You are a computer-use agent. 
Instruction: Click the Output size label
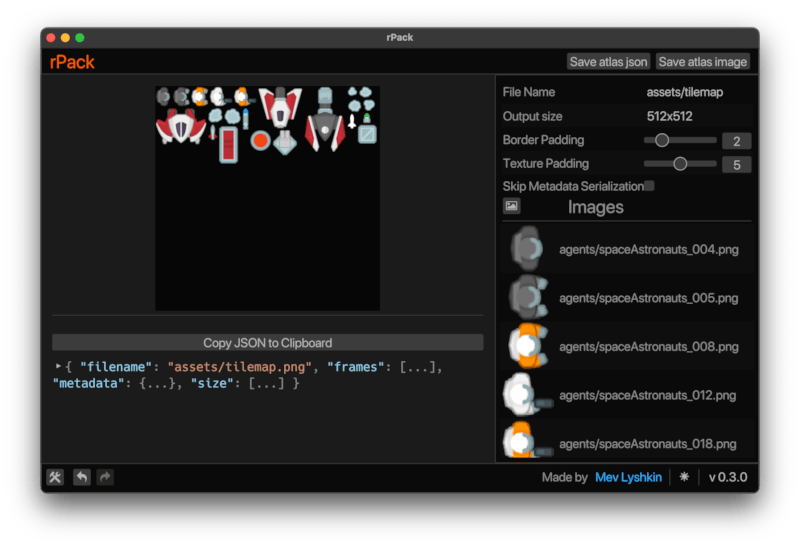coord(532,116)
